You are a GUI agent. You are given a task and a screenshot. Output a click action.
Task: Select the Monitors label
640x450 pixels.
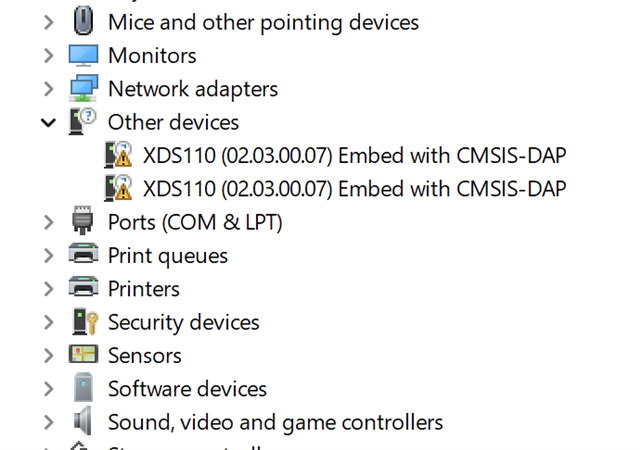152,55
